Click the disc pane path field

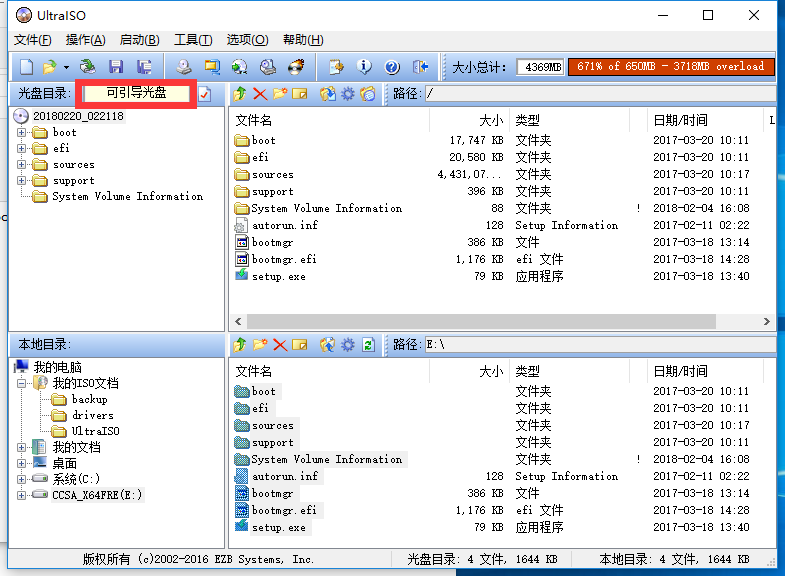[600, 93]
